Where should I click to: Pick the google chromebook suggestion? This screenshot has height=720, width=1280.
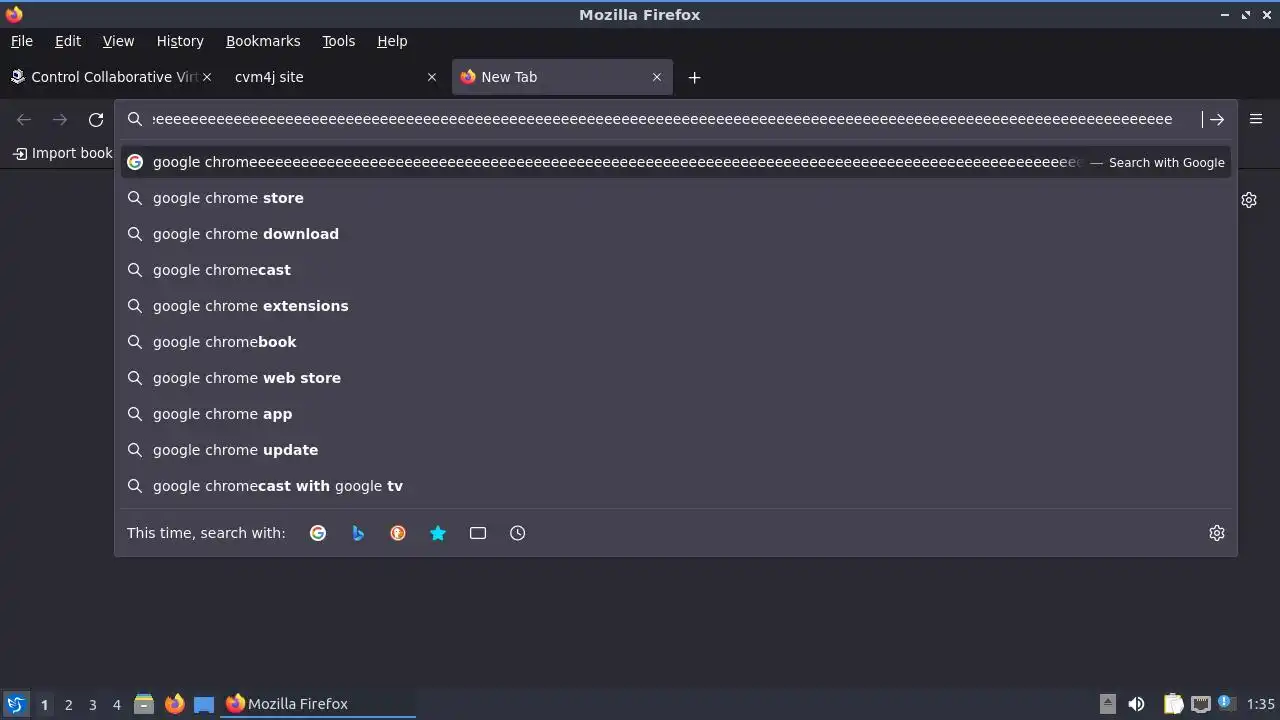[x=676, y=342]
